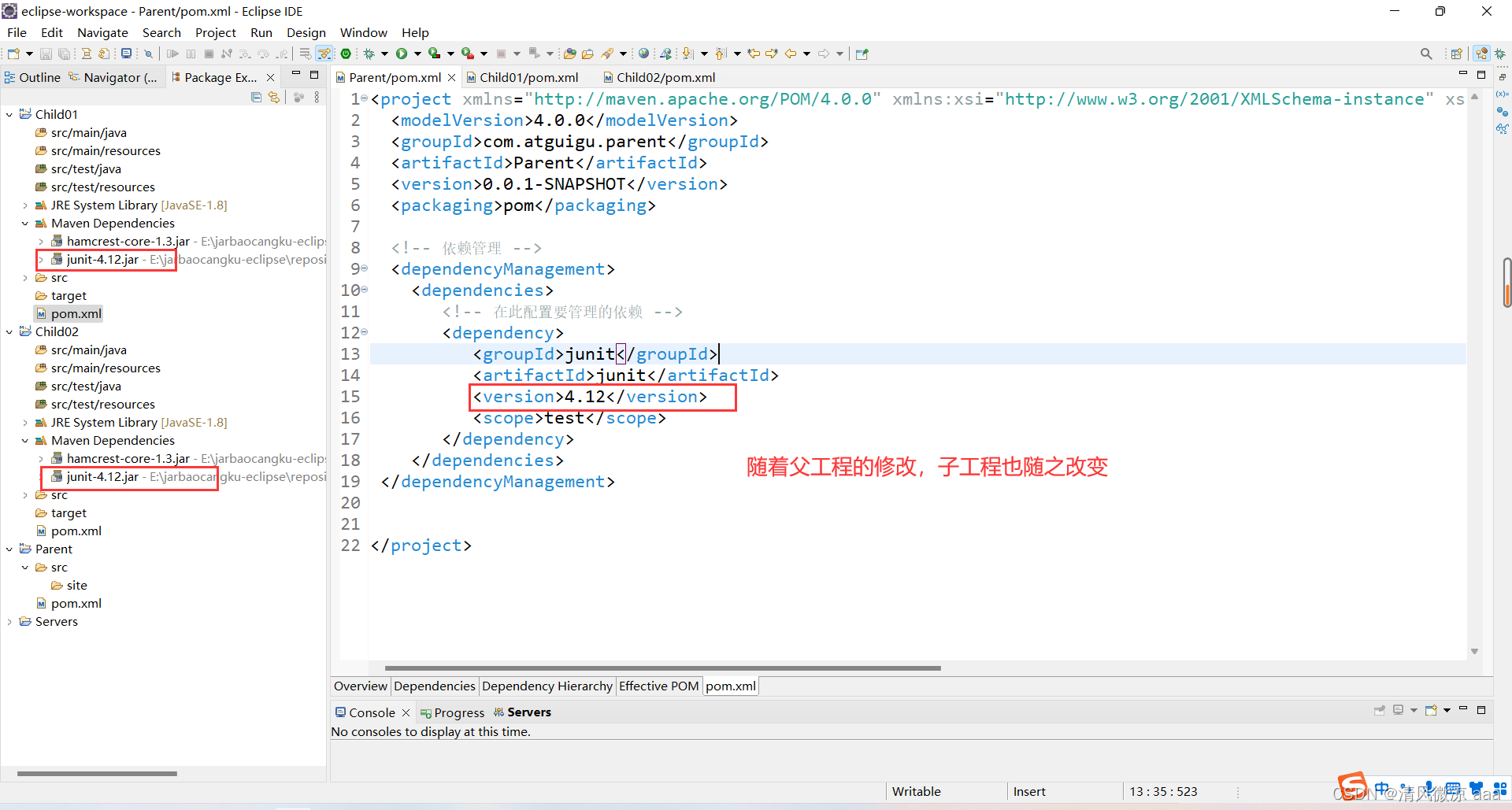This screenshot has height=810, width=1512.
Task: Switch to the Debug perspective icon
Action: coord(1499,54)
